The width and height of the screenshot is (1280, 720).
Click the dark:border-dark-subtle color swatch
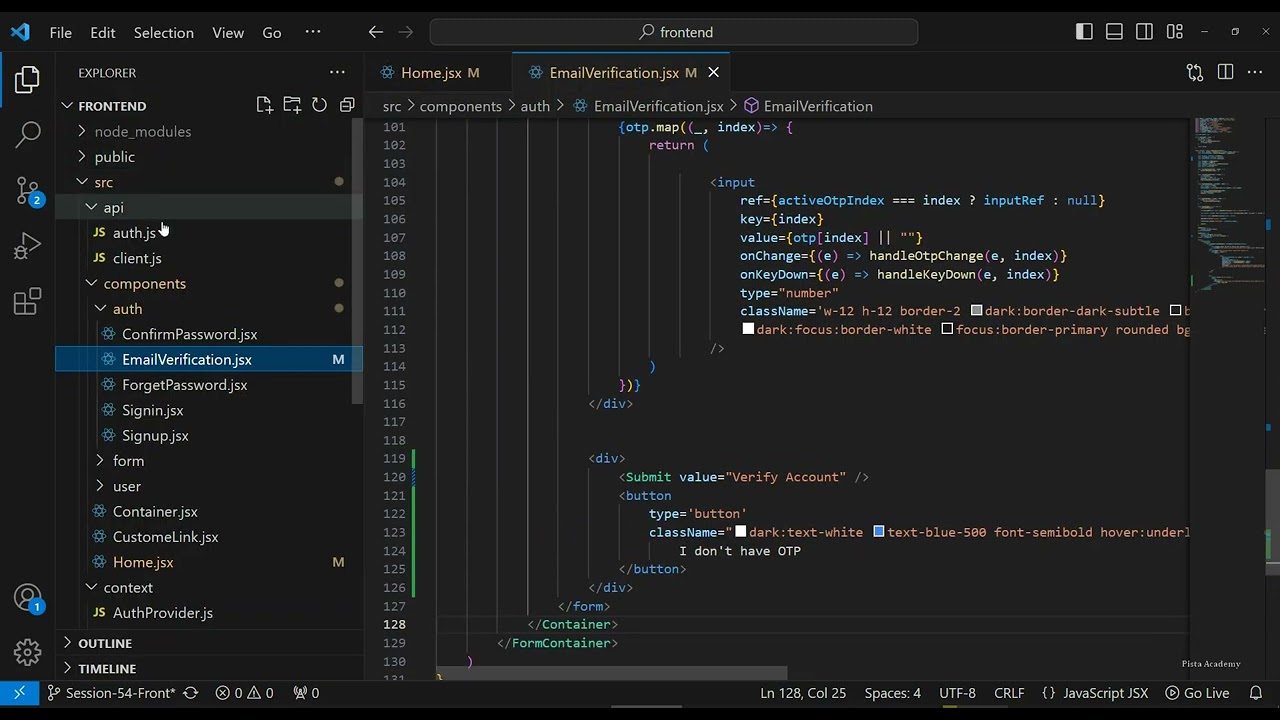[977, 311]
